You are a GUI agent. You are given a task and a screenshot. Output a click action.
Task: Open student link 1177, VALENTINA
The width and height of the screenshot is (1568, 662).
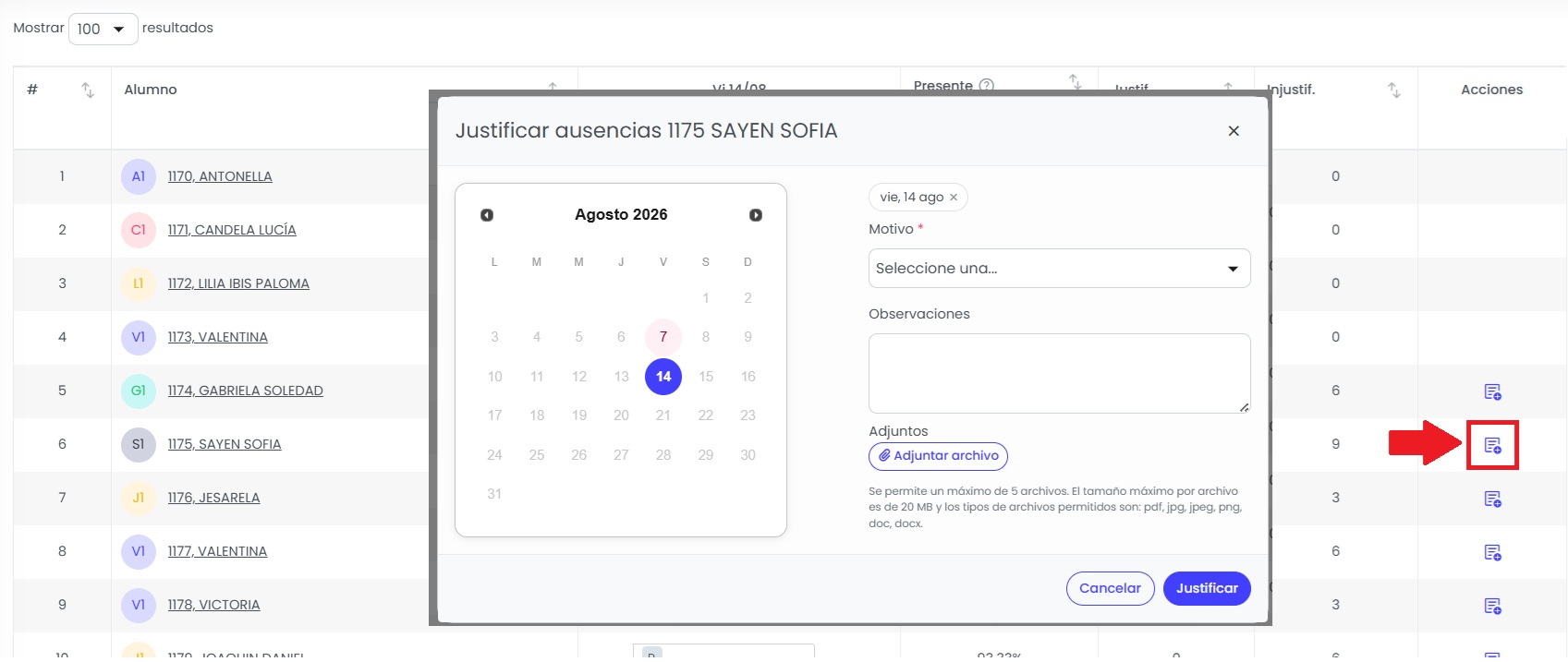[x=217, y=551]
